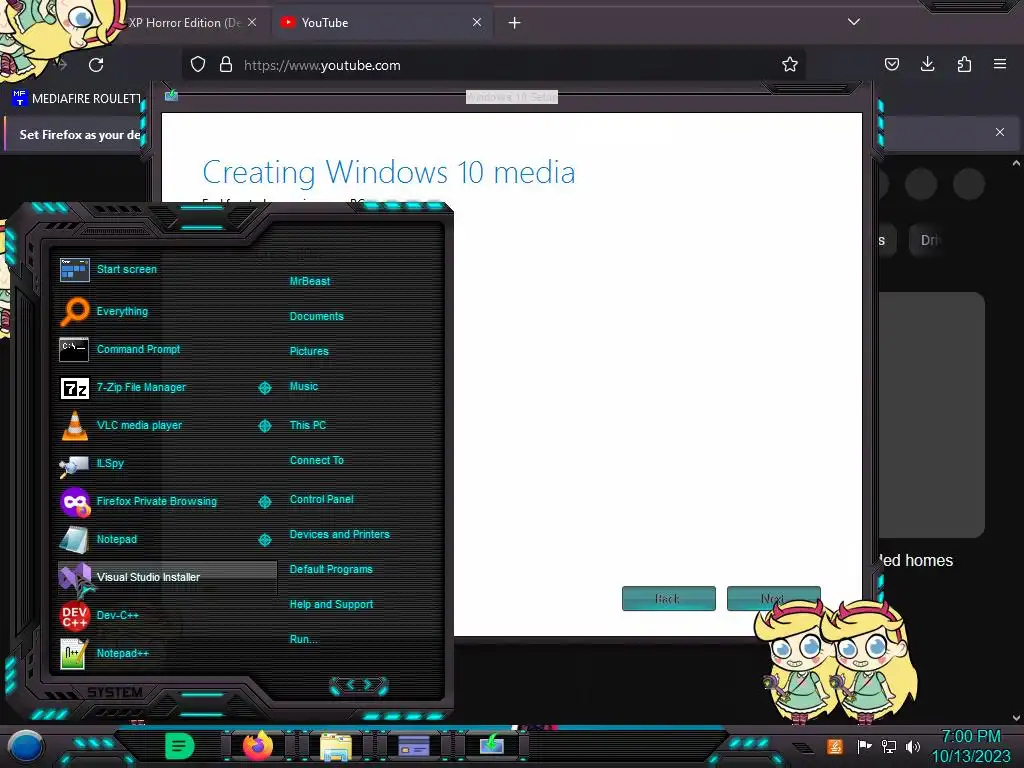1024x768 pixels.
Task: Open This PC
Action: (x=308, y=425)
